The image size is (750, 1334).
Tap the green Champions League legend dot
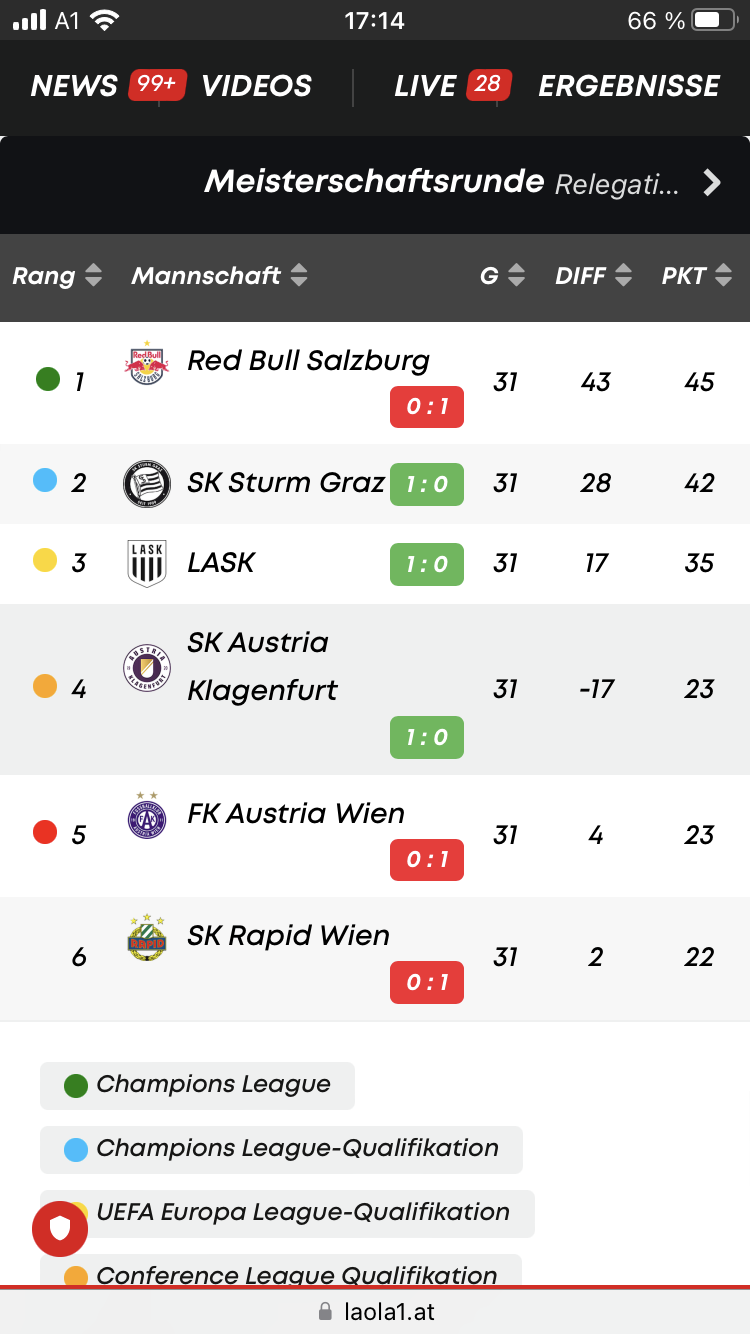click(76, 1086)
